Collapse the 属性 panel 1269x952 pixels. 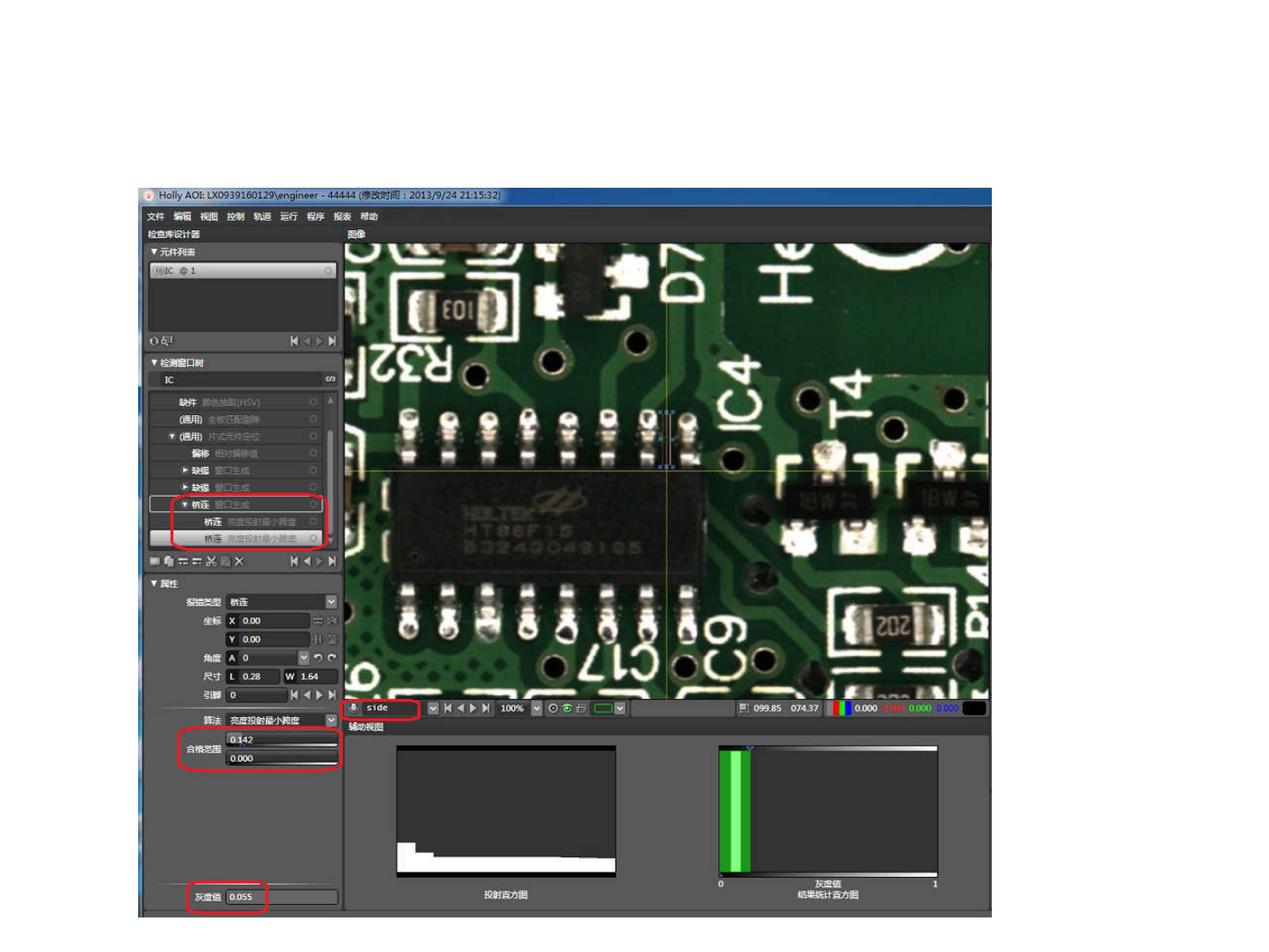point(154,584)
